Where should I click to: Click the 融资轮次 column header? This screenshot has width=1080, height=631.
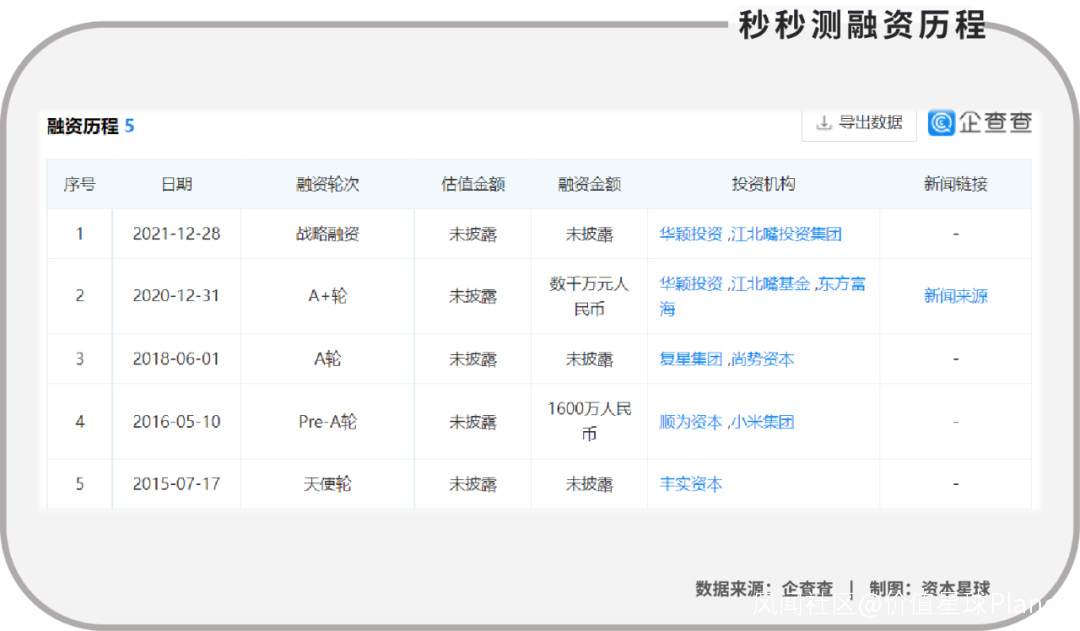[327, 184]
